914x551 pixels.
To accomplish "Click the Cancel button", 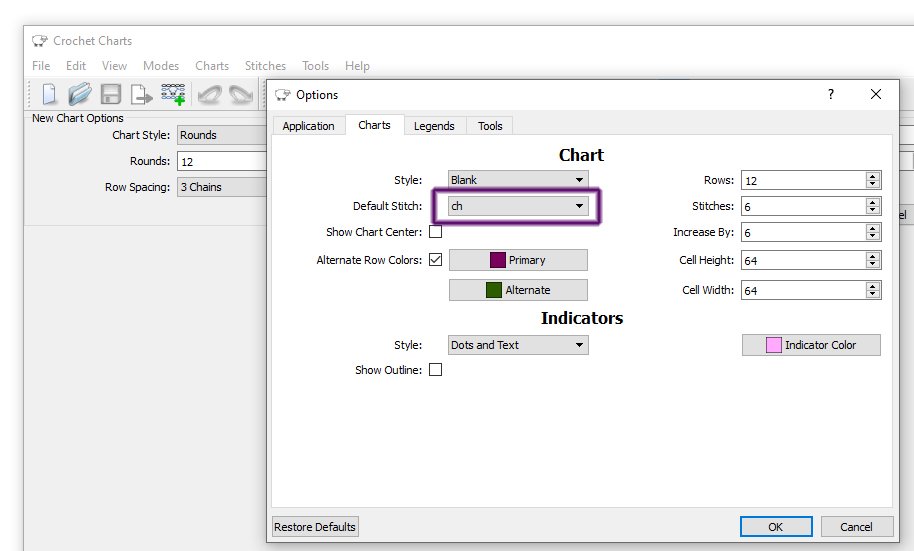I will click(x=856, y=527).
